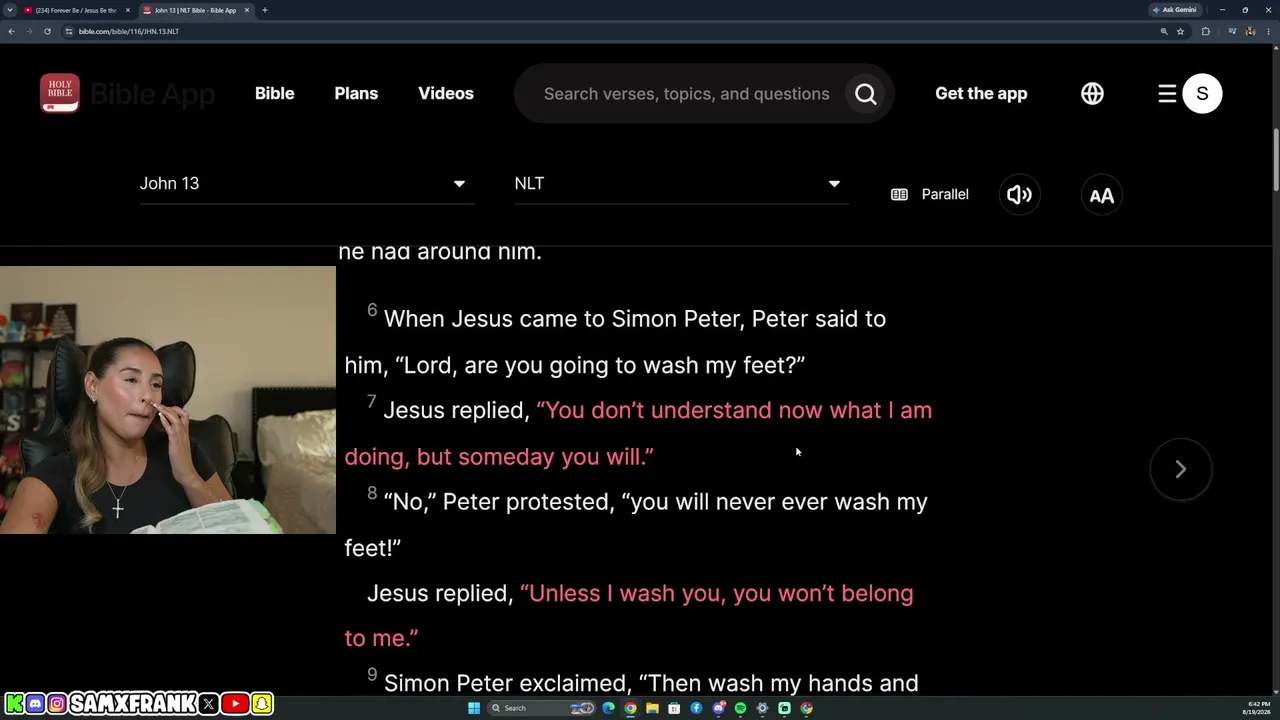Image resolution: width=1280 pixels, height=720 pixels.
Task: Open the Bible navigation link
Action: 274,93
